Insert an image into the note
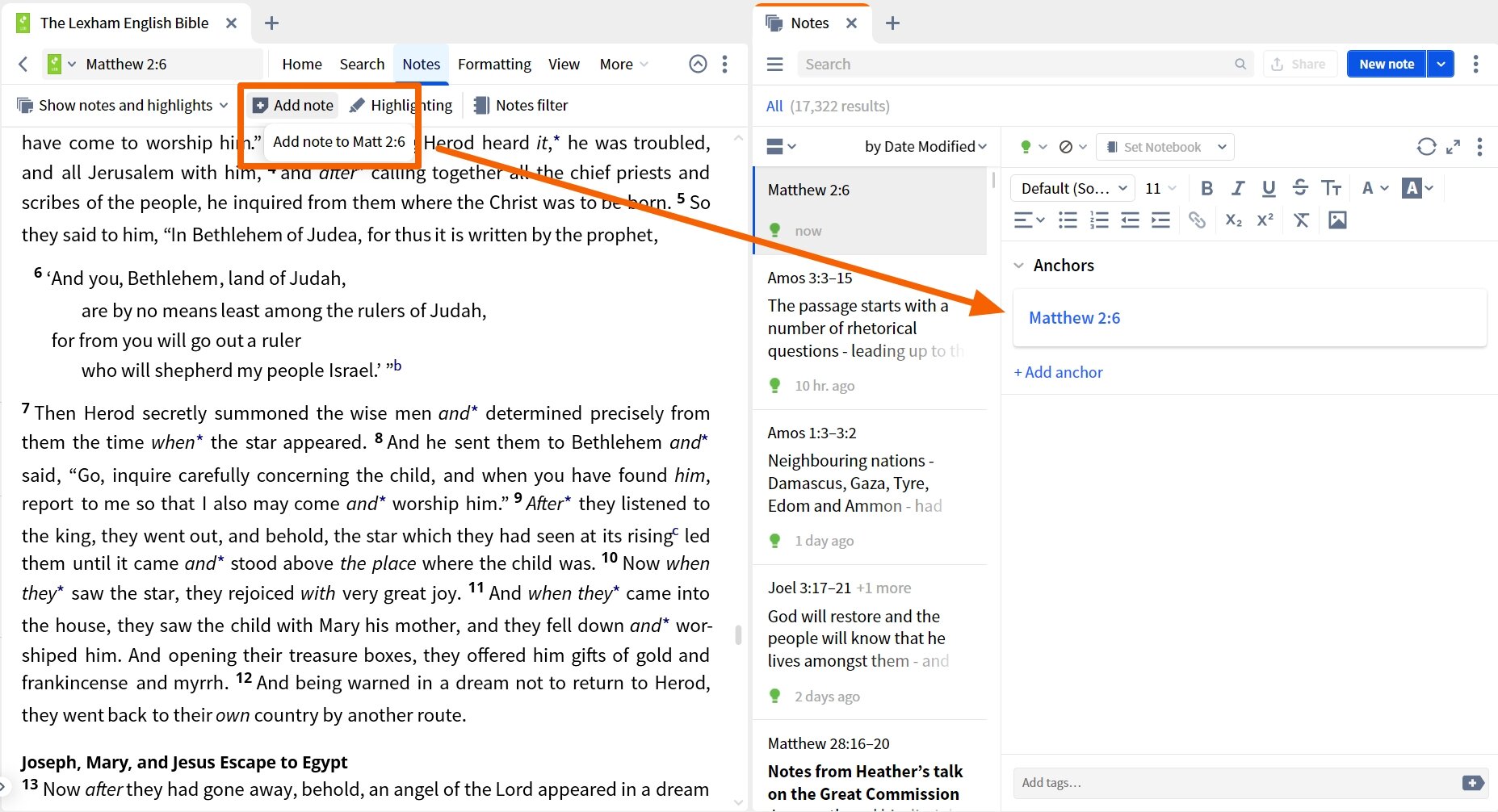Viewport: 1498px width, 812px height. point(1337,220)
